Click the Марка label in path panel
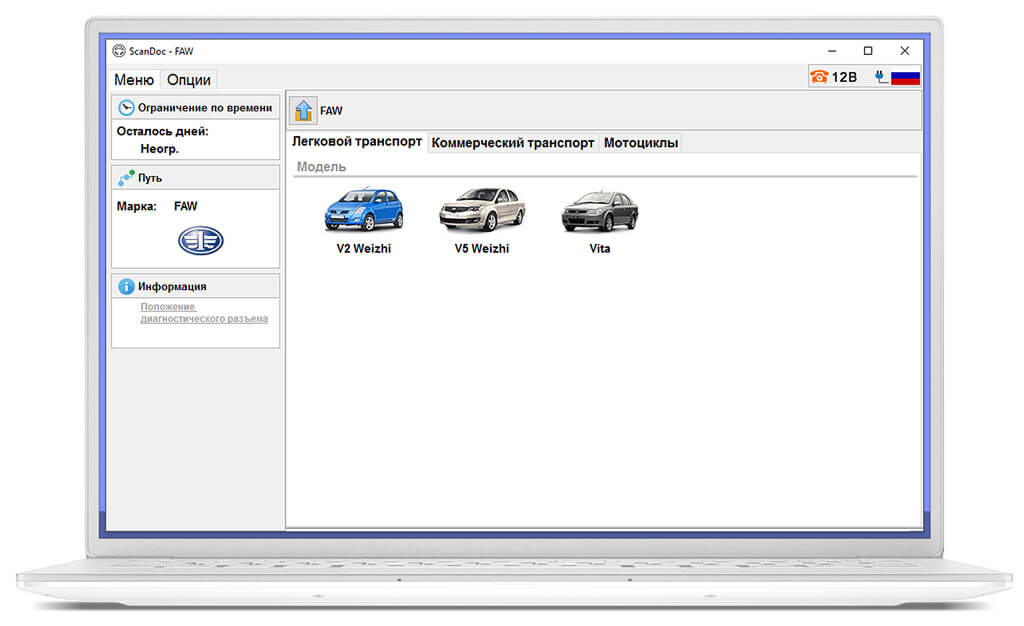This screenshot has height=626, width=1024. [136, 206]
